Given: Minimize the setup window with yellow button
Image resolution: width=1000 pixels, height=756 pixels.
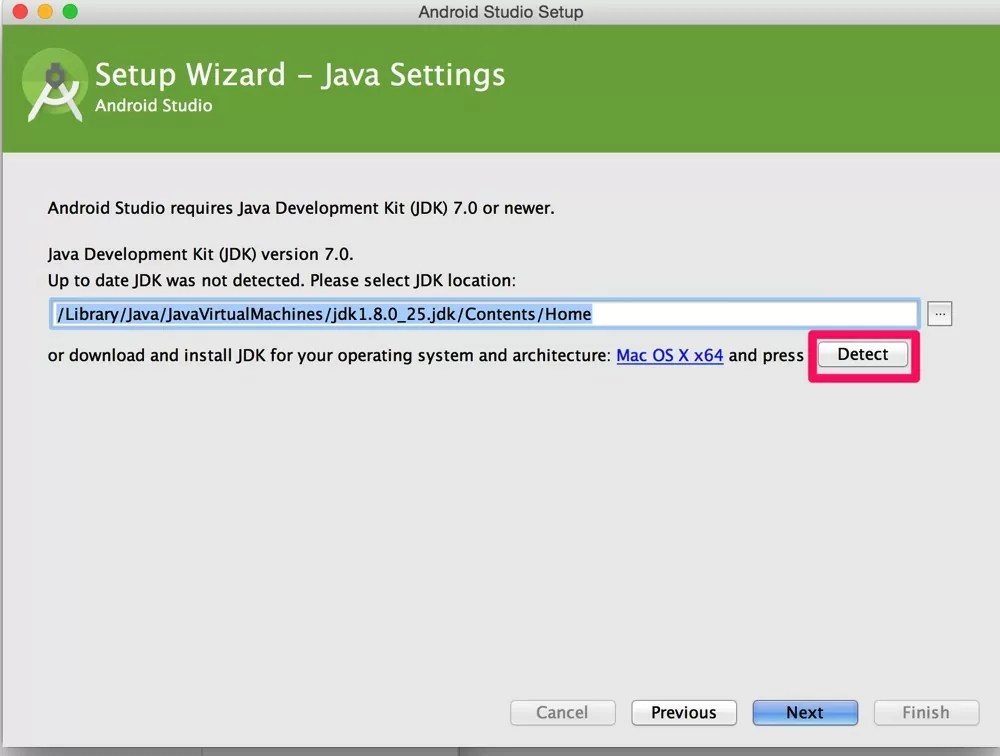Looking at the screenshot, I should 45,11.
